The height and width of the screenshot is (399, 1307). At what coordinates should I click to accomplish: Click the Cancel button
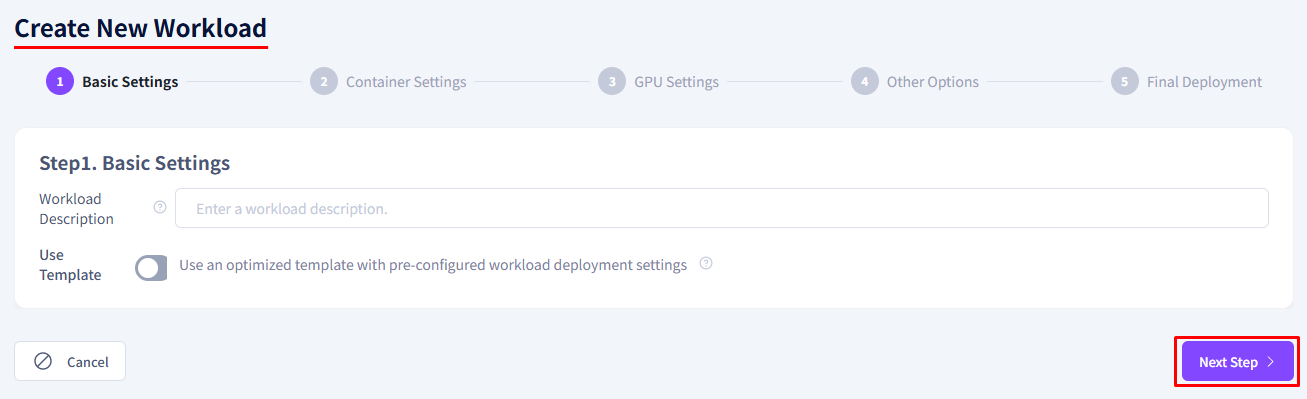(x=70, y=361)
